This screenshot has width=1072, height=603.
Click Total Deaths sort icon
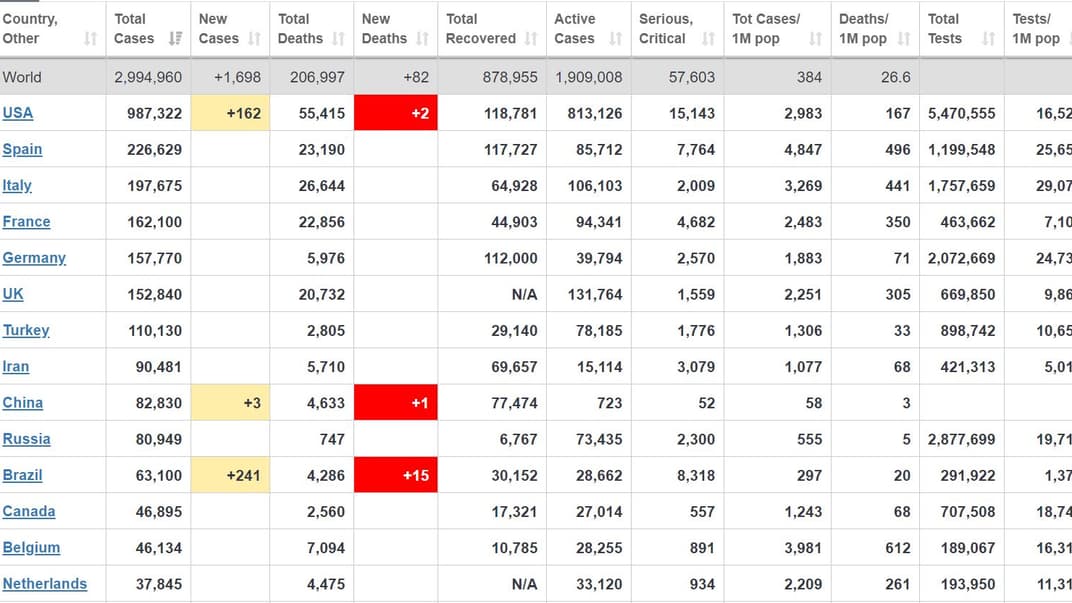pos(338,39)
